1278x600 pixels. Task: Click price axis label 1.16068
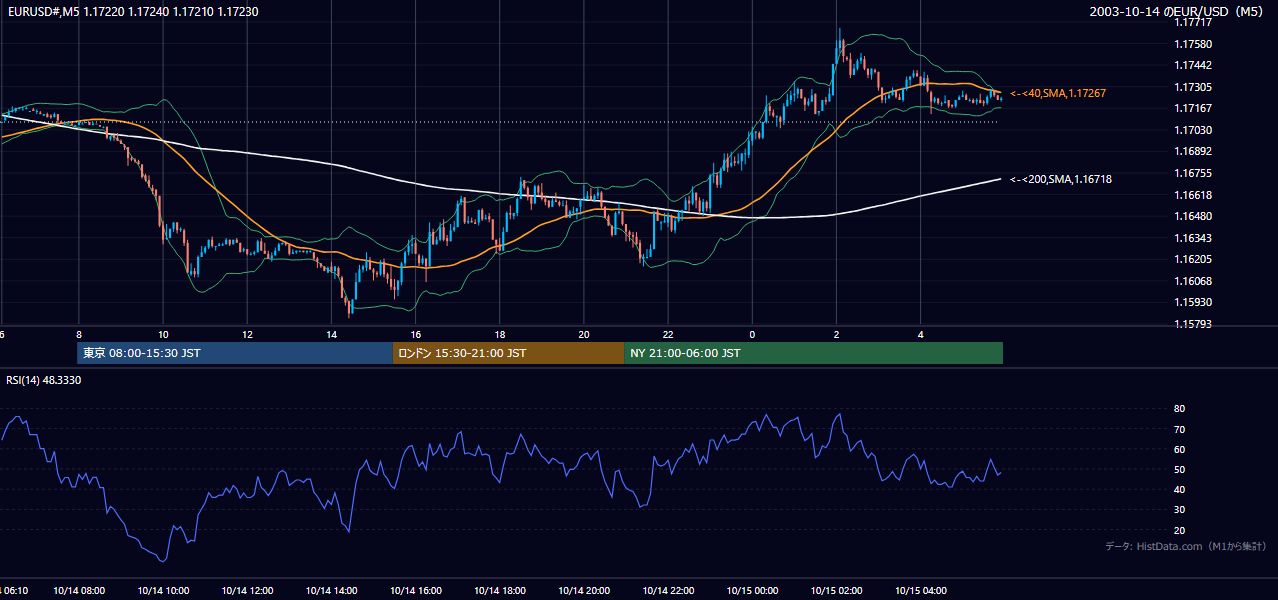click(1193, 281)
